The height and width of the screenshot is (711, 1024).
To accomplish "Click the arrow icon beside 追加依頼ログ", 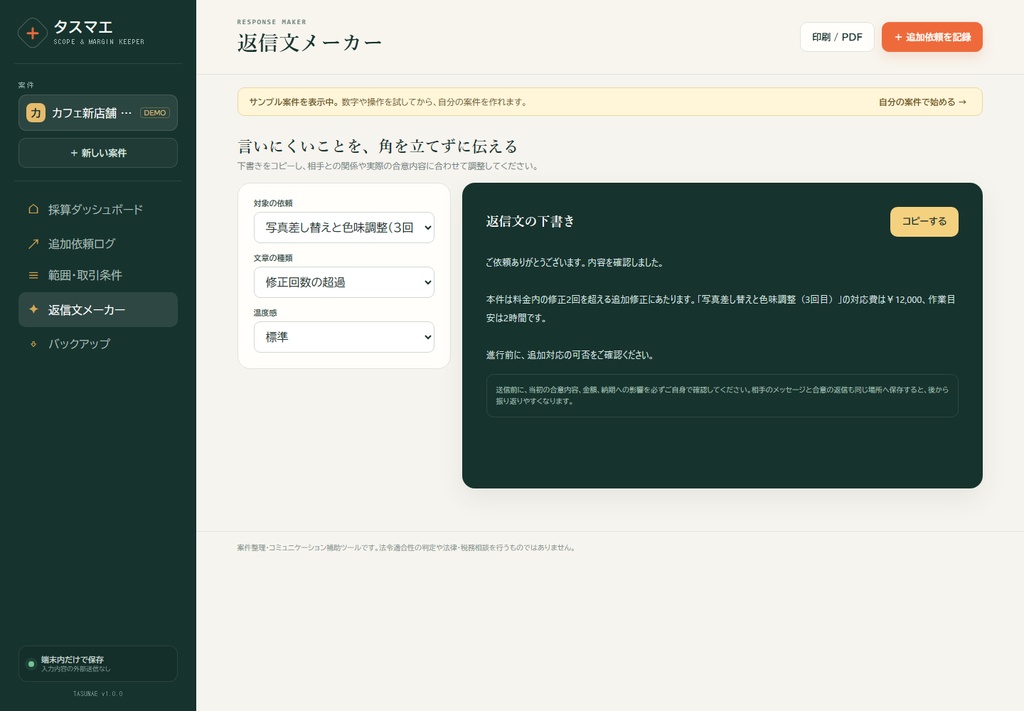I will tap(33, 244).
